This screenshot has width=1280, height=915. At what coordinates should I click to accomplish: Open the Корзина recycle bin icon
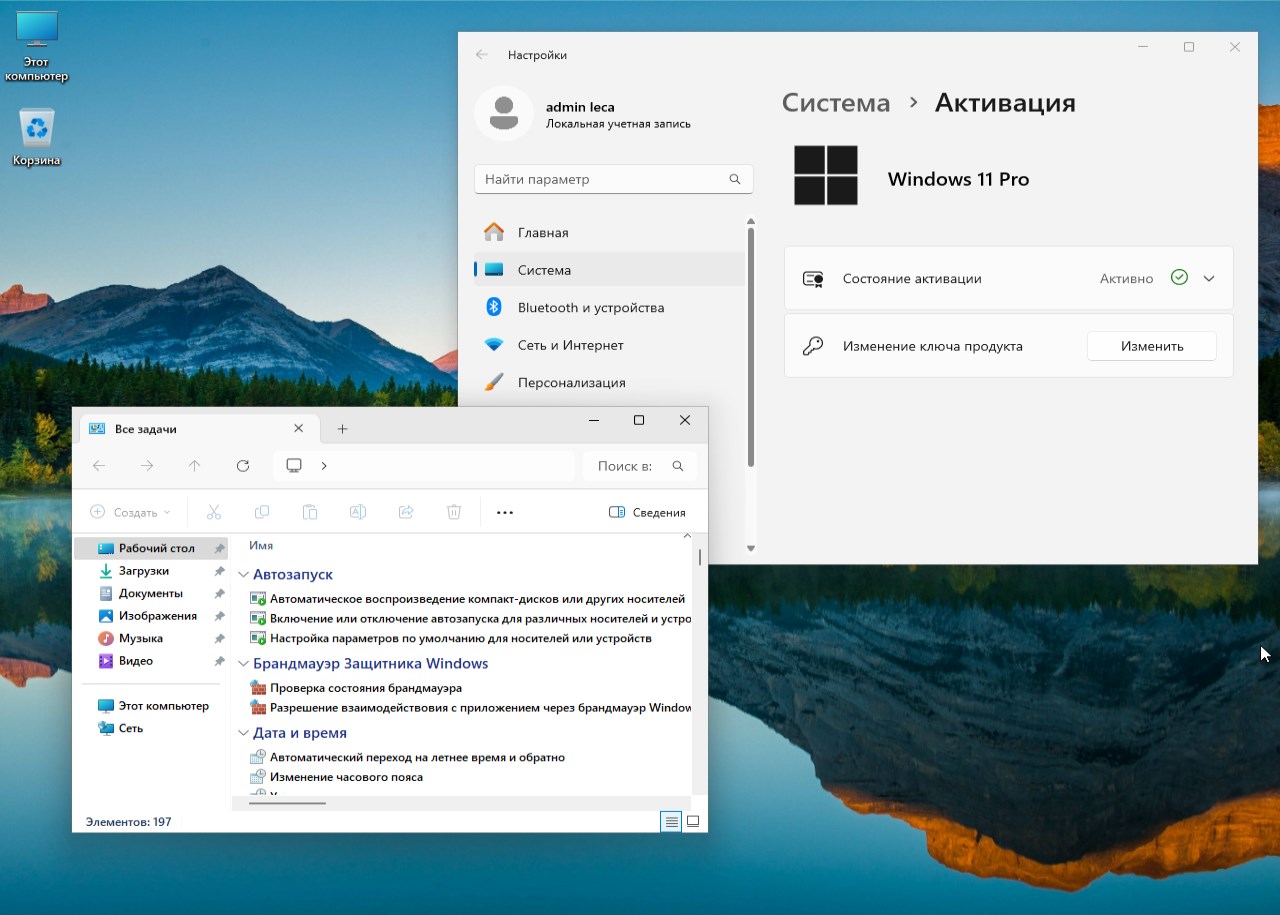point(37,138)
